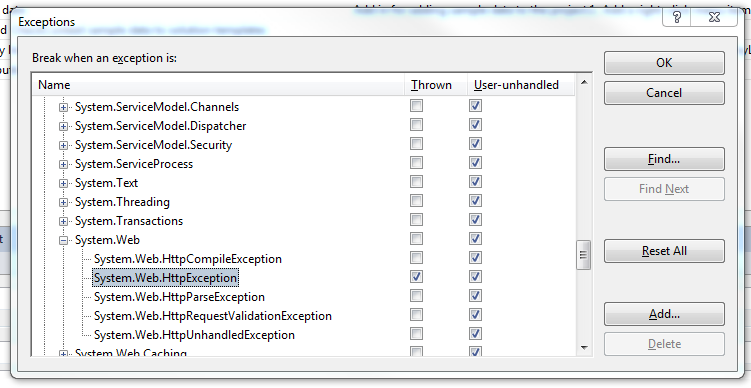Click the Name column header
This screenshot has width=751, height=388.
(218, 85)
